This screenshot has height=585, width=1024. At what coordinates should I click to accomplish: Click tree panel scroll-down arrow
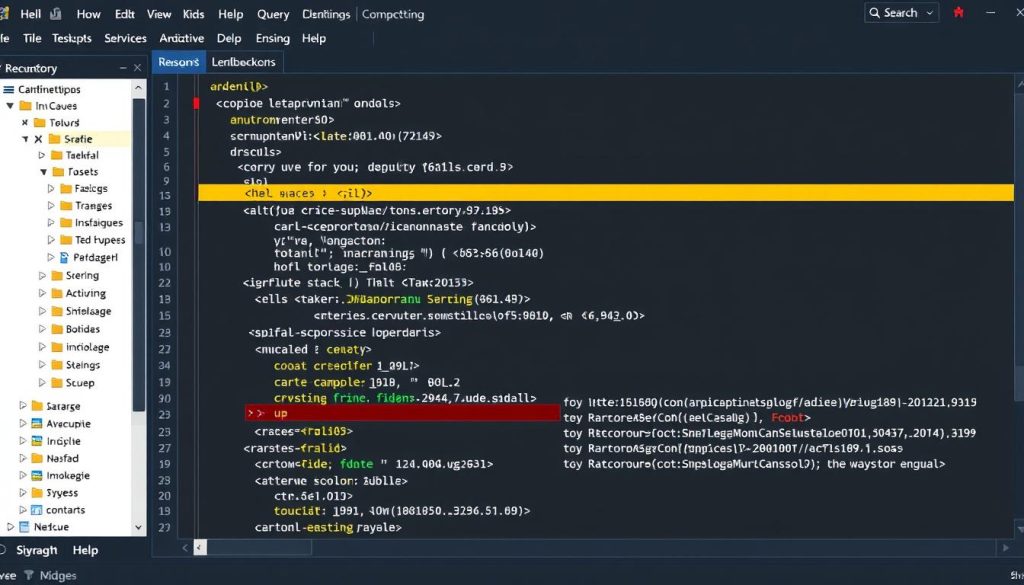[x=138, y=527]
